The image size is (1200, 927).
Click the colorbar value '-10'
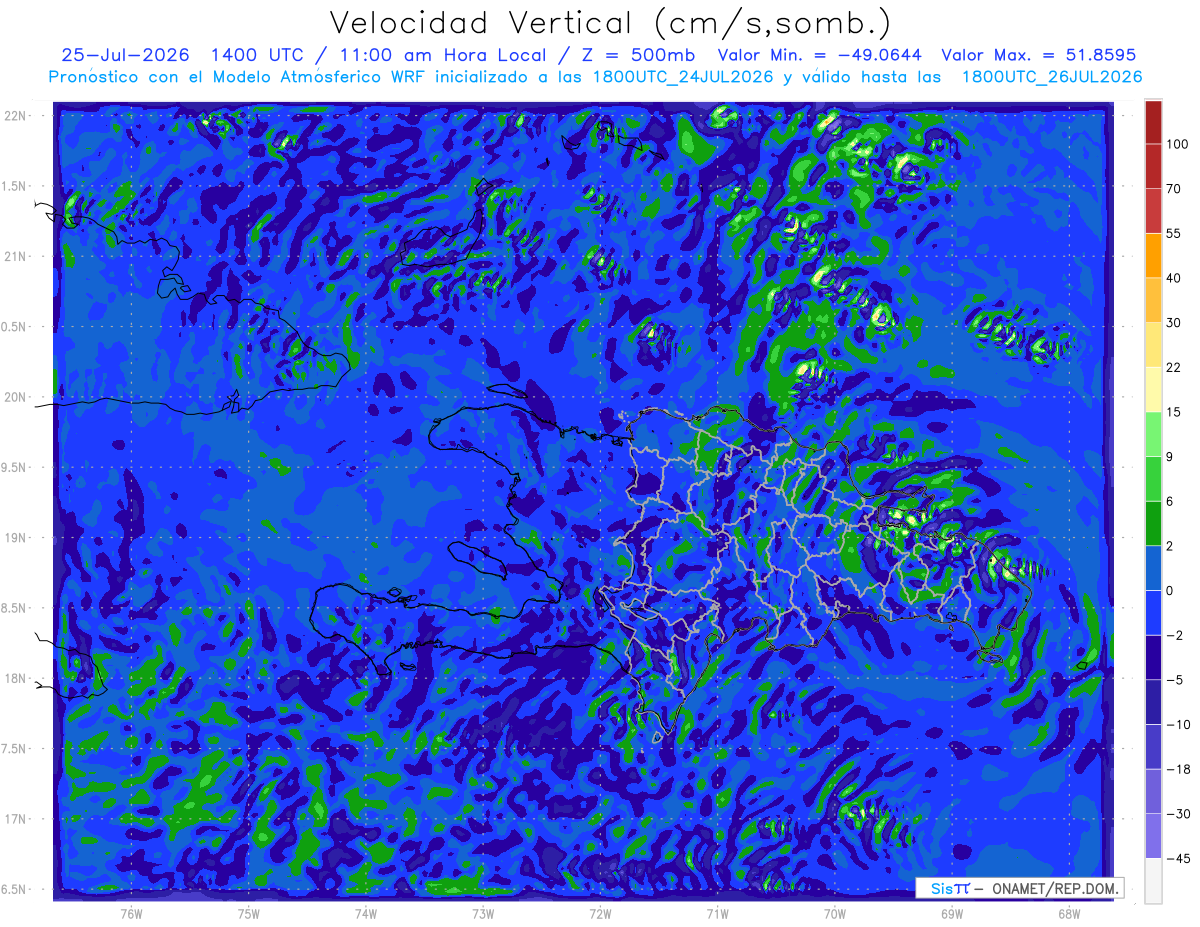click(1177, 724)
